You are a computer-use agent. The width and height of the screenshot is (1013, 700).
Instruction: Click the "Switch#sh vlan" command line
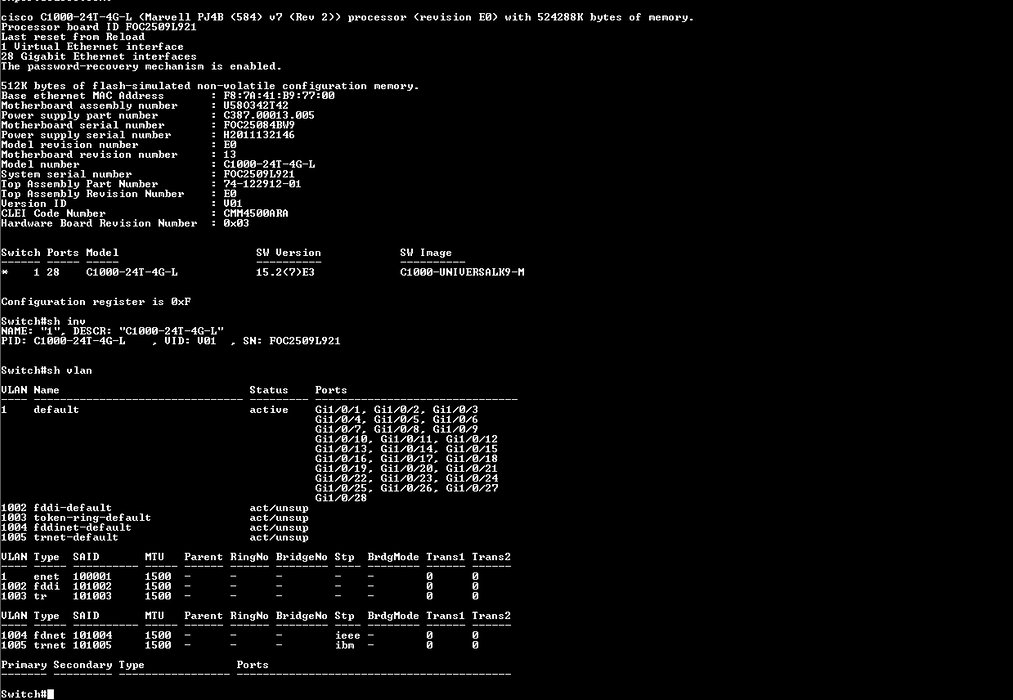coord(47,371)
